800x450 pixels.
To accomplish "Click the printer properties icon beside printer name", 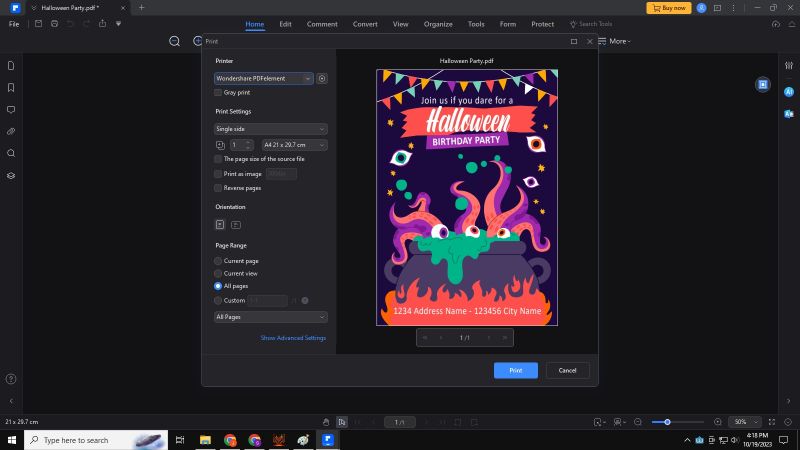I will tap(322, 78).
